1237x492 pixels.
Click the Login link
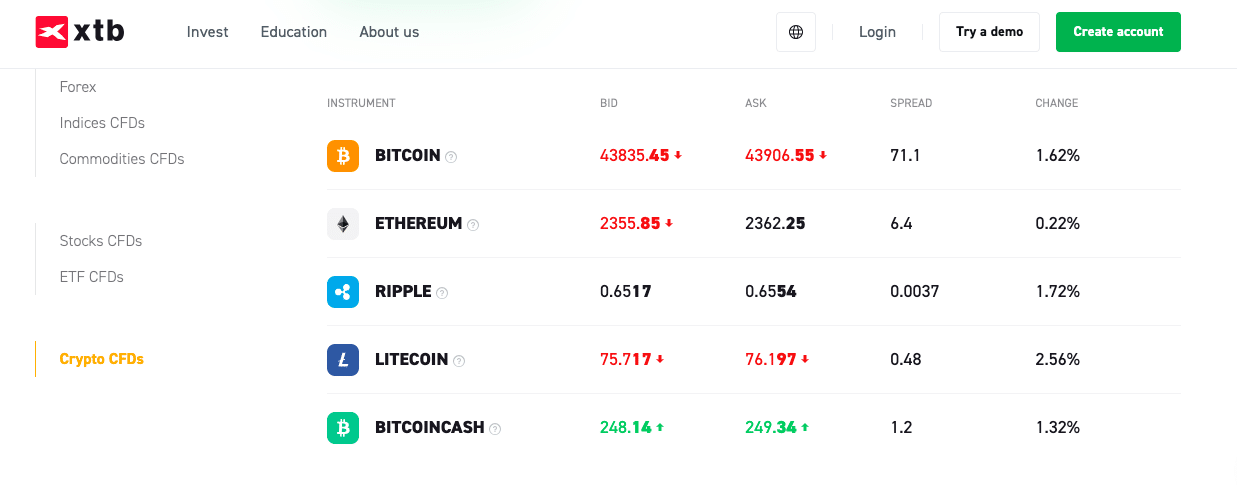click(x=877, y=32)
